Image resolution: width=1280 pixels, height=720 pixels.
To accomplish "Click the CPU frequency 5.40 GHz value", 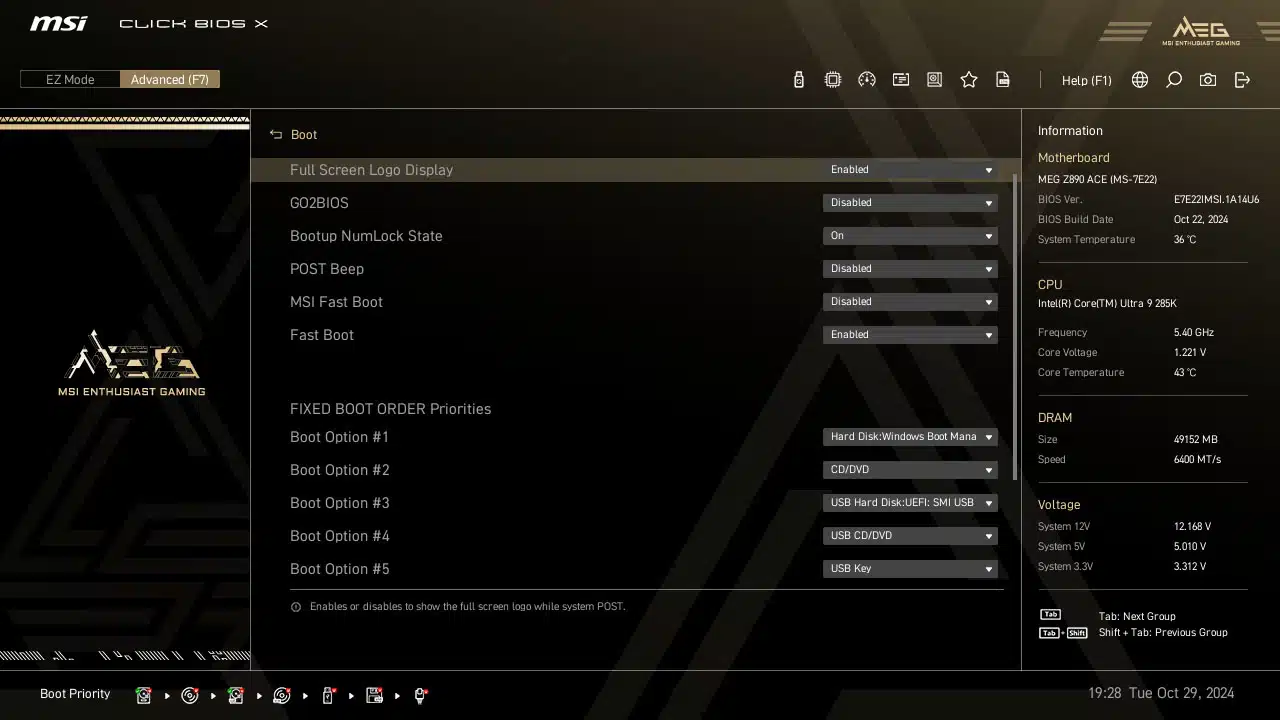I will click(x=1193, y=333).
